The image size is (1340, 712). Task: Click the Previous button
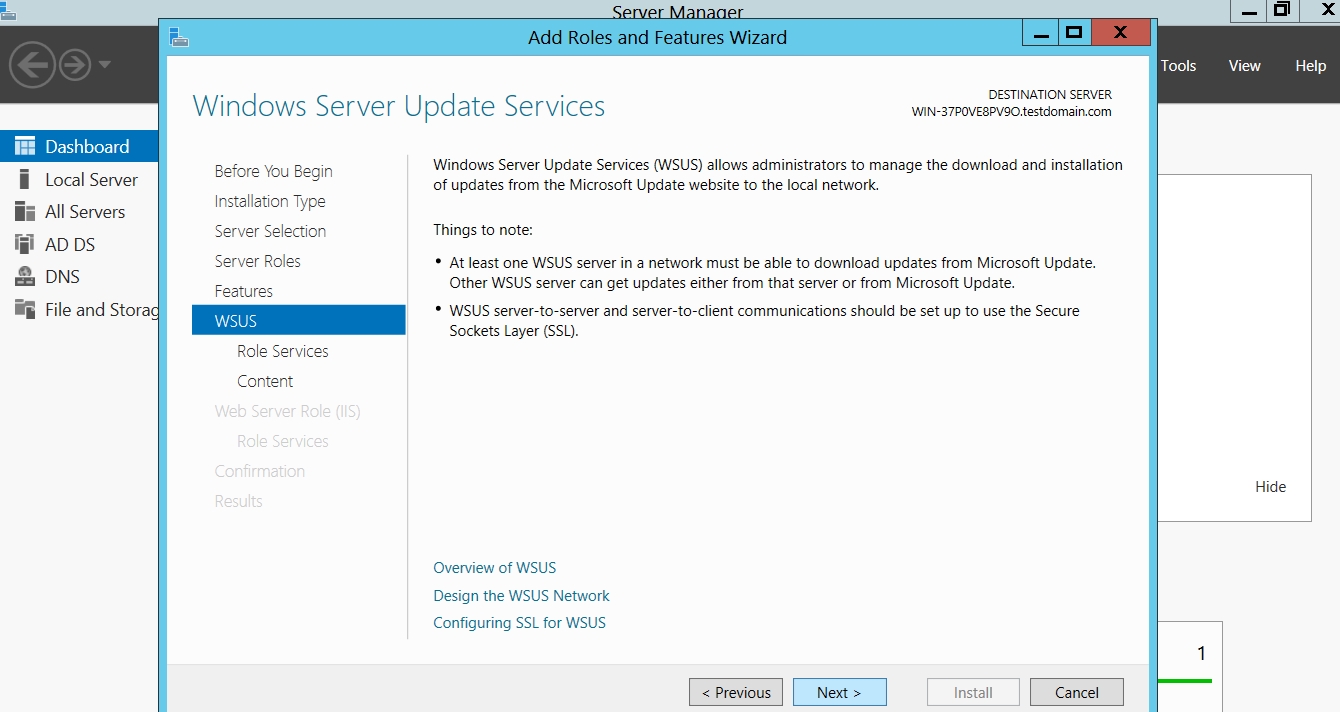(736, 692)
